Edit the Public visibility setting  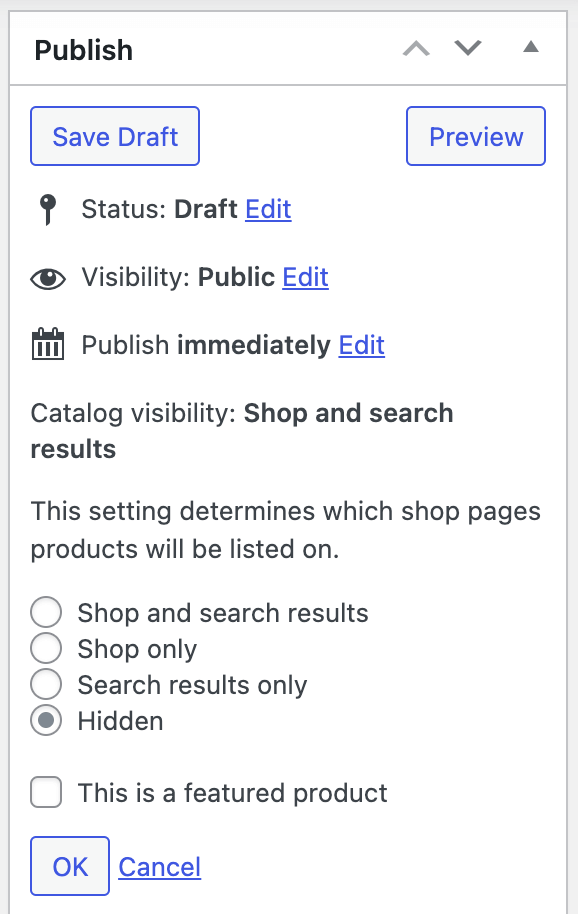305,277
